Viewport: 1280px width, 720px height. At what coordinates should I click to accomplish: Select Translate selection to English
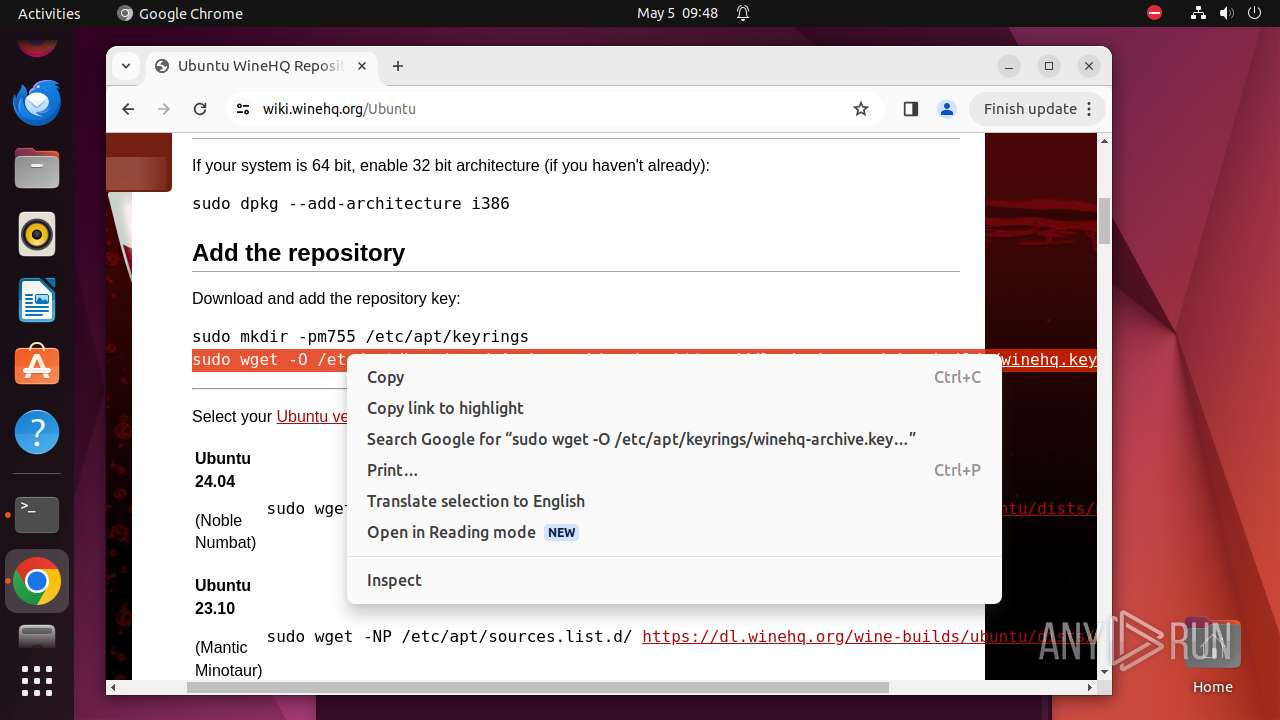click(674, 501)
